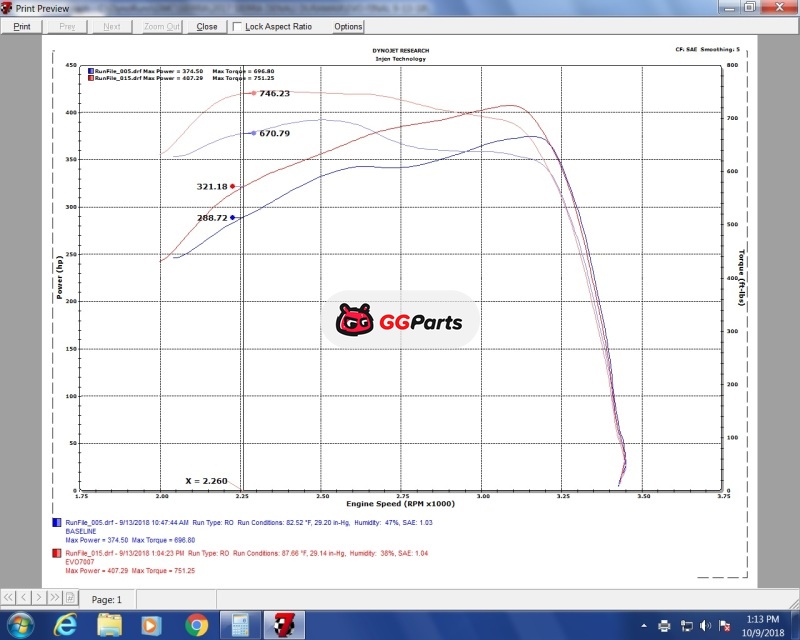Click the red RunFile_015 legend swatch
Image resolution: width=800 pixels, height=640 pixels.
pos(55,551)
